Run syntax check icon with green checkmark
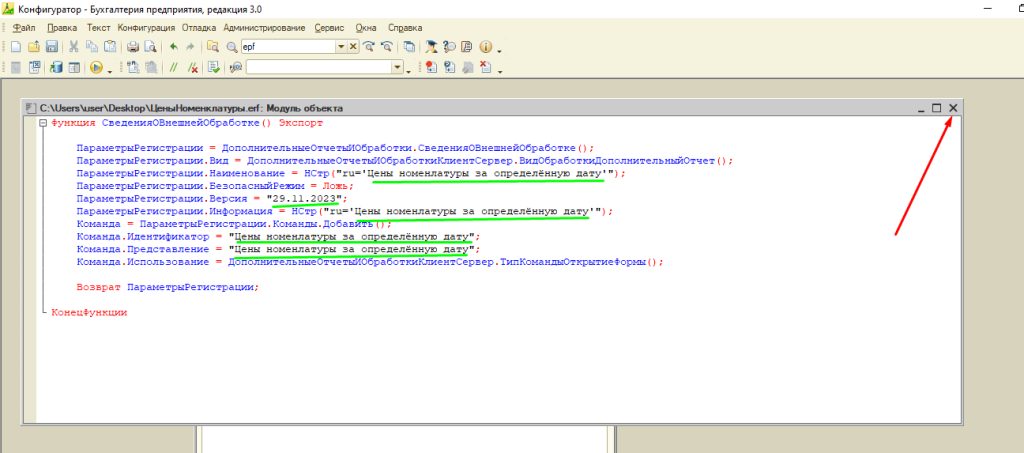This screenshot has width=1024, height=453. tap(214, 68)
